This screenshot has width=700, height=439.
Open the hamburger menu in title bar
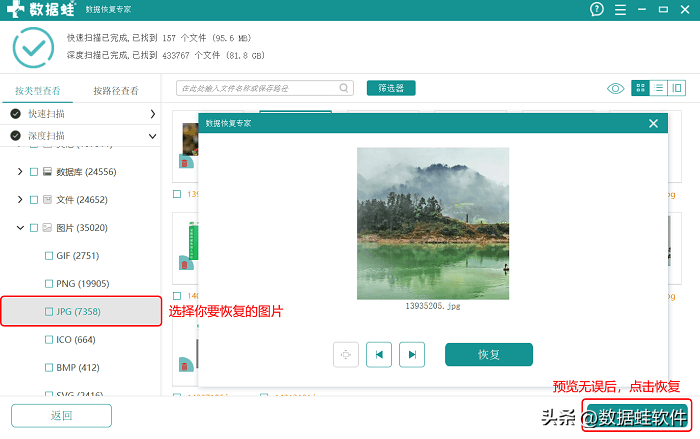coord(620,9)
